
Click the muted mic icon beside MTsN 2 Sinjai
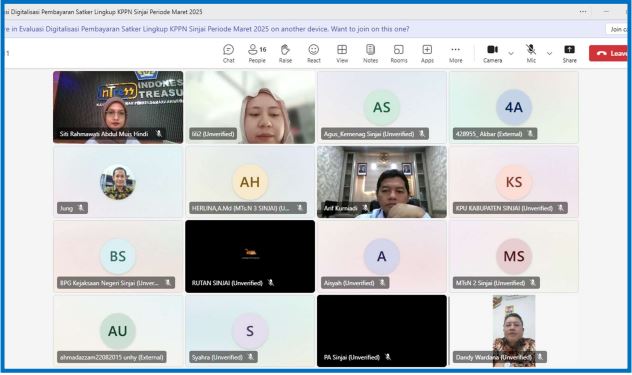click(x=533, y=283)
